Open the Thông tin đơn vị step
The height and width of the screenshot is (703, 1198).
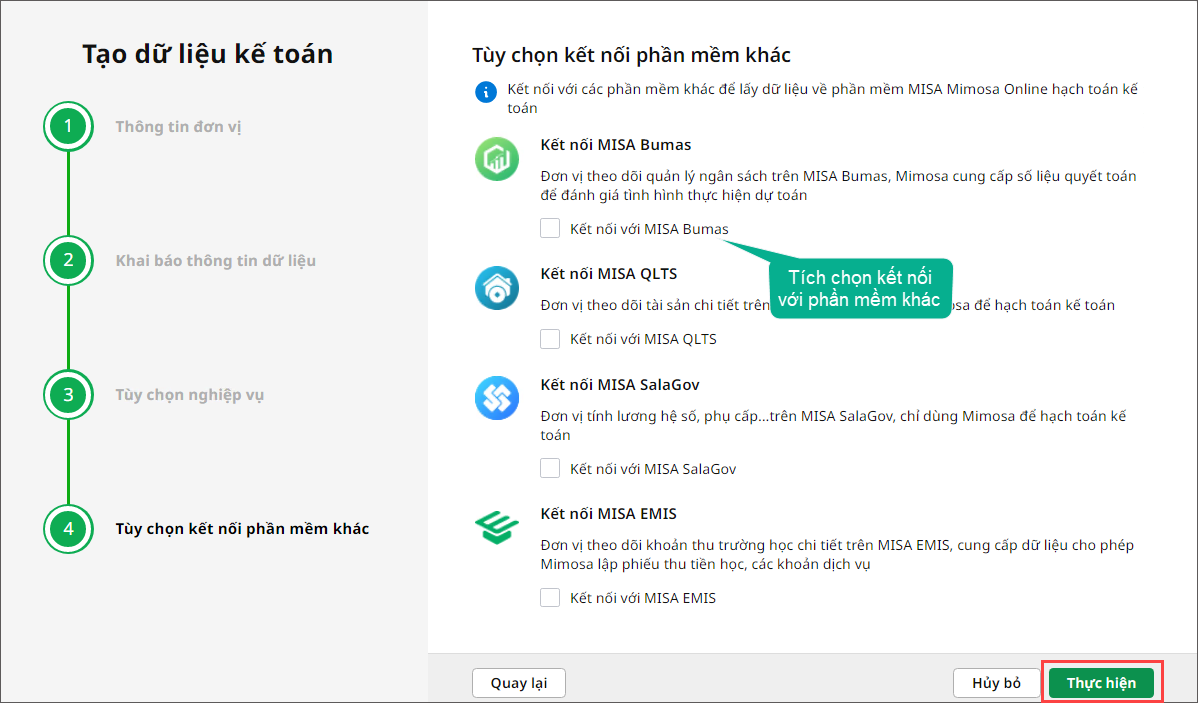click(178, 127)
